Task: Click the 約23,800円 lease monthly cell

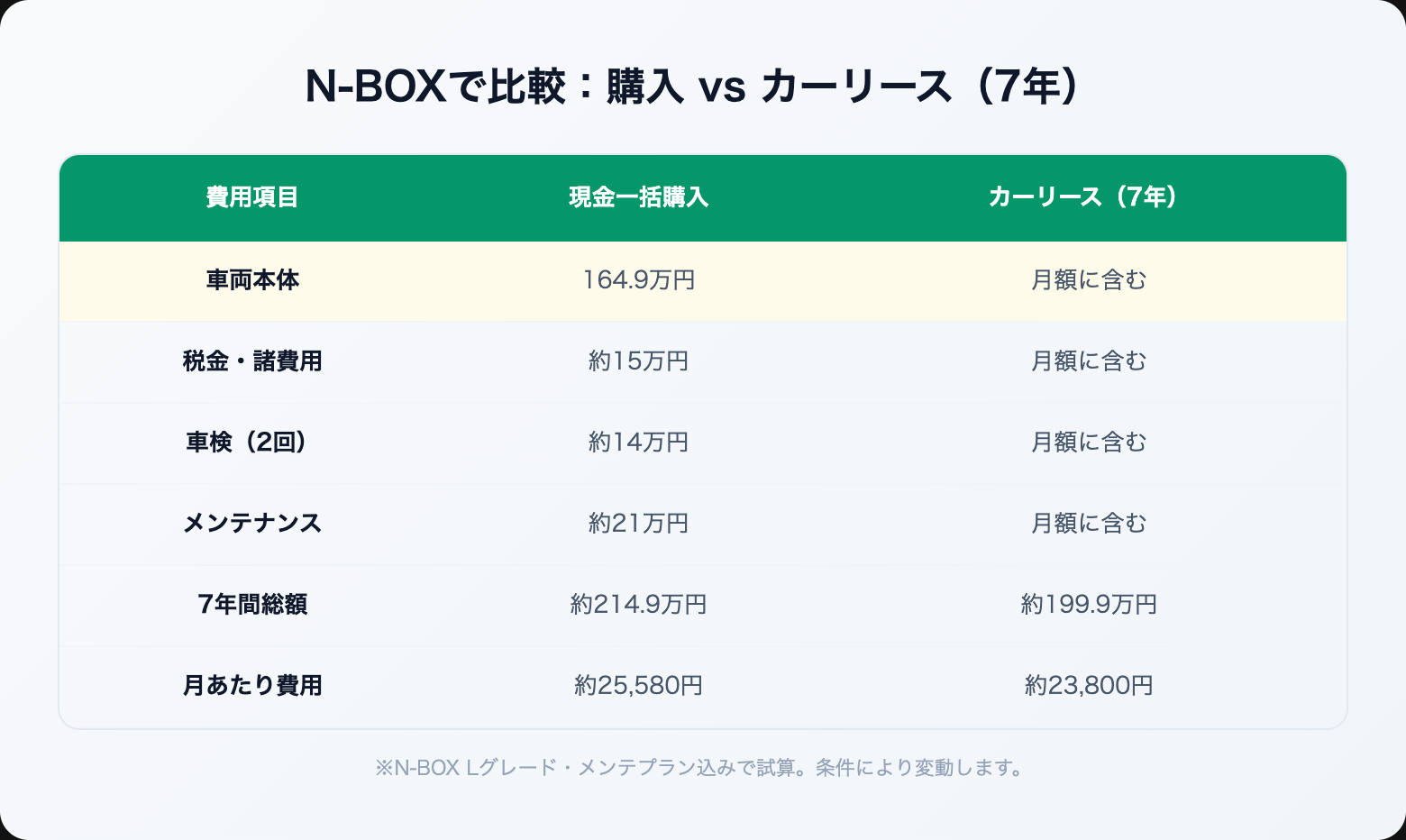Action: click(1088, 686)
